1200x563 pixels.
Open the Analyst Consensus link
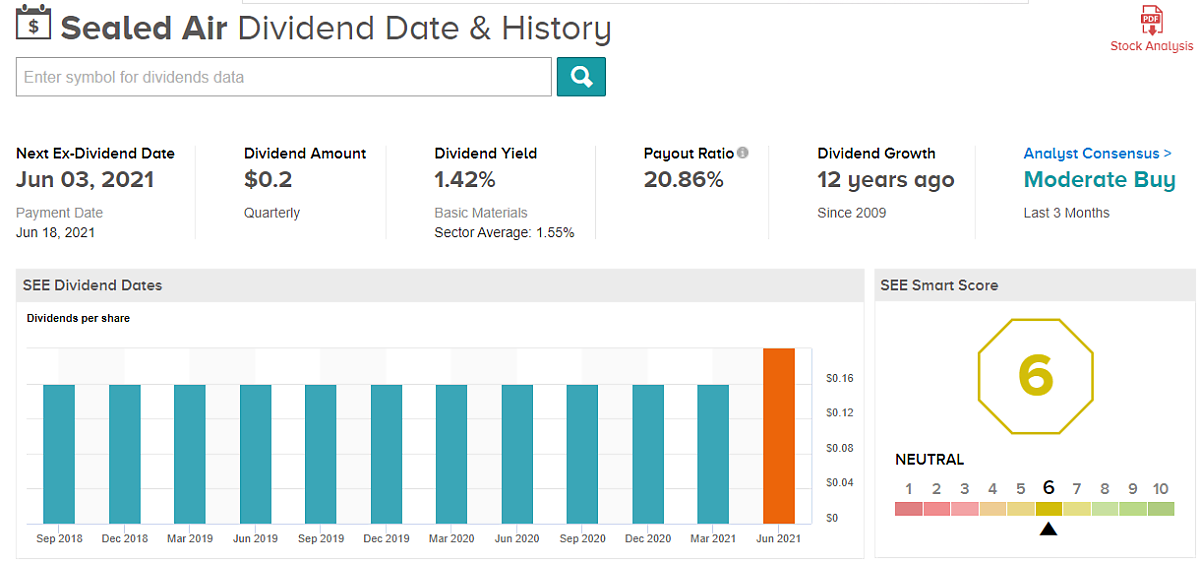tap(1097, 153)
